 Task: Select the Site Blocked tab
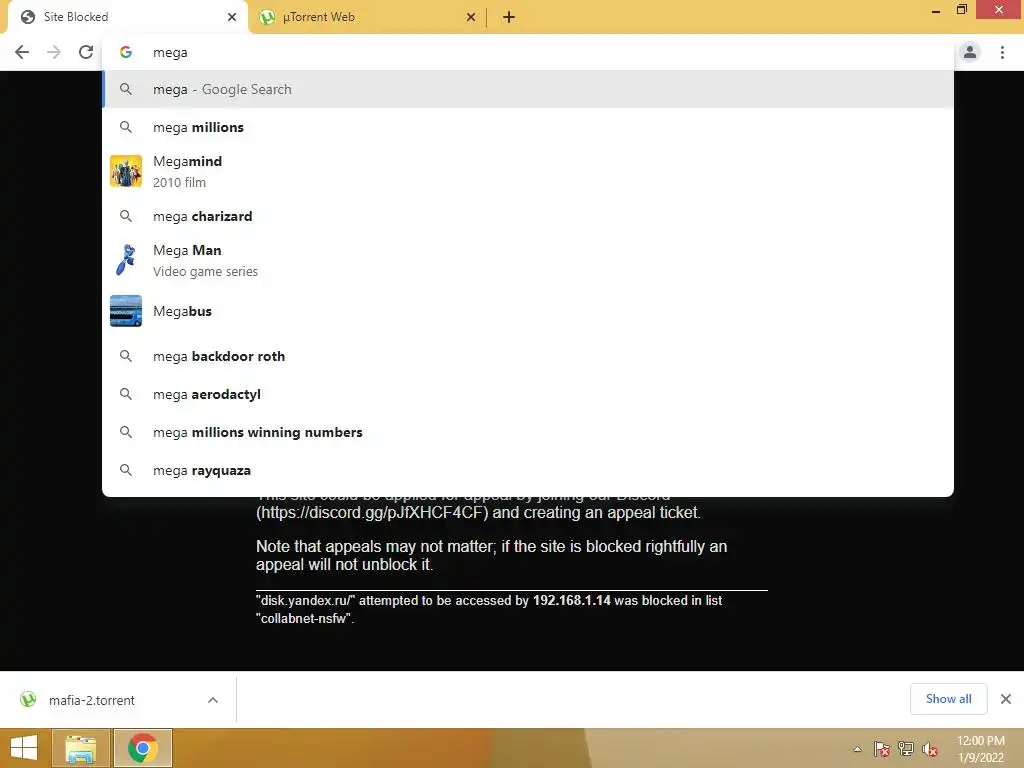(127, 17)
